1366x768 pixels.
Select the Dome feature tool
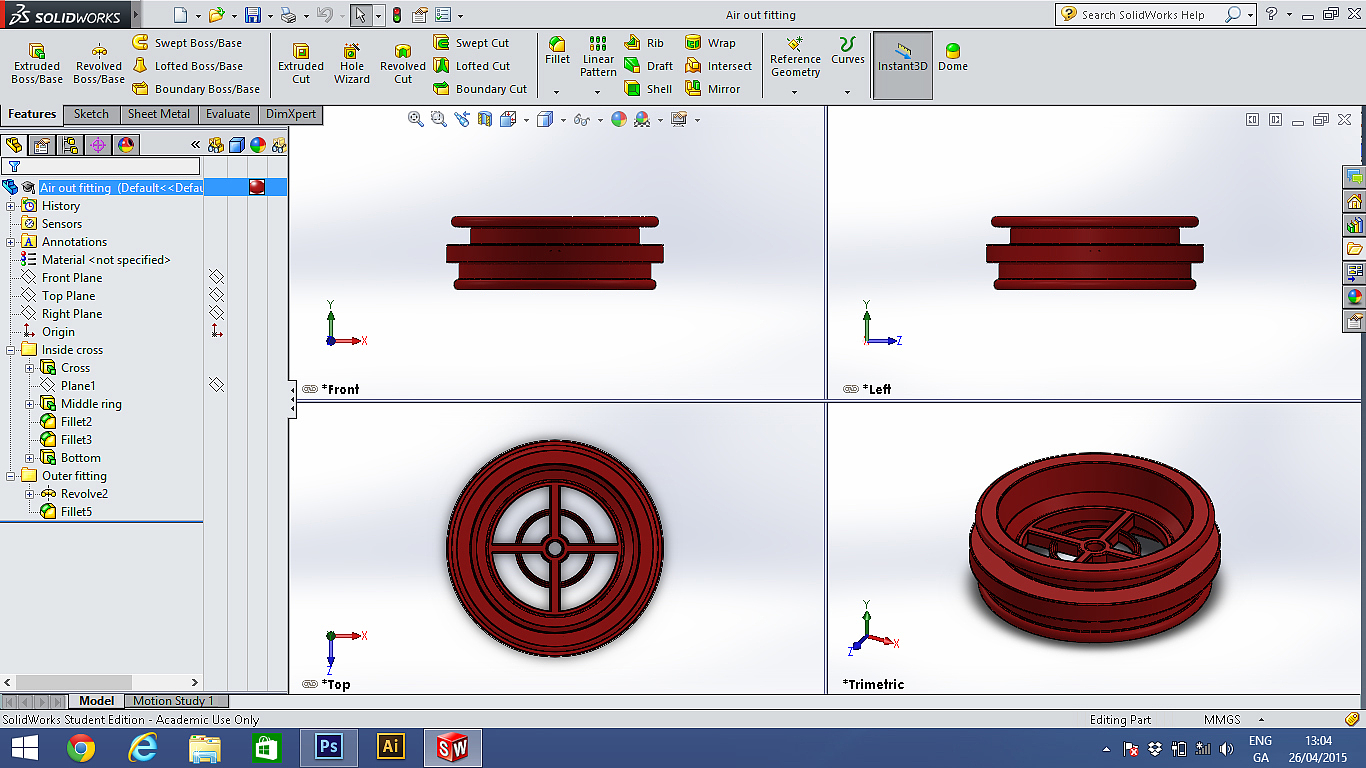pyautogui.click(x=952, y=58)
